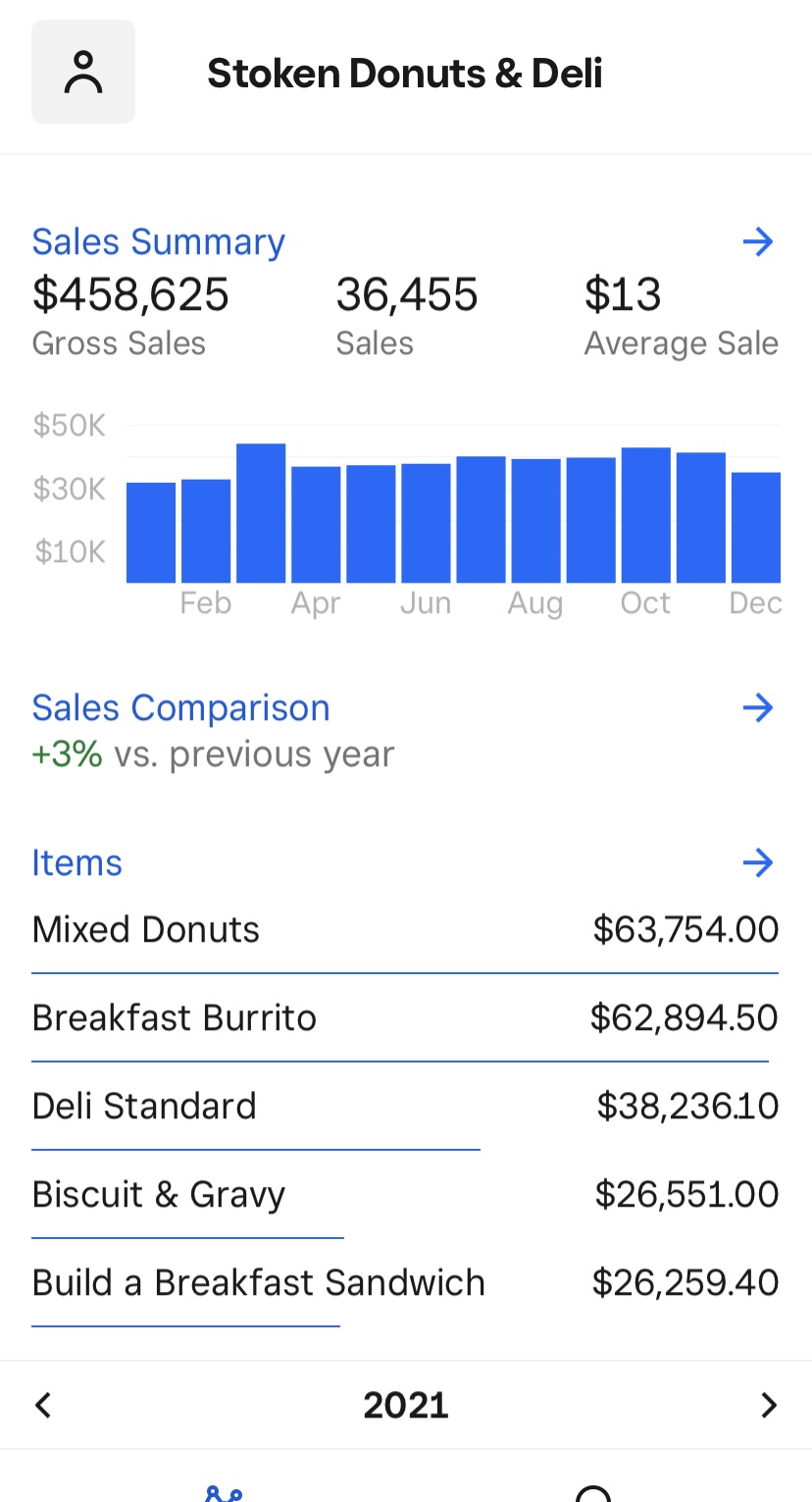This screenshot has width=812, height=1502.
Task: Tap the March bar in sales chart
Action: [261, 513]
